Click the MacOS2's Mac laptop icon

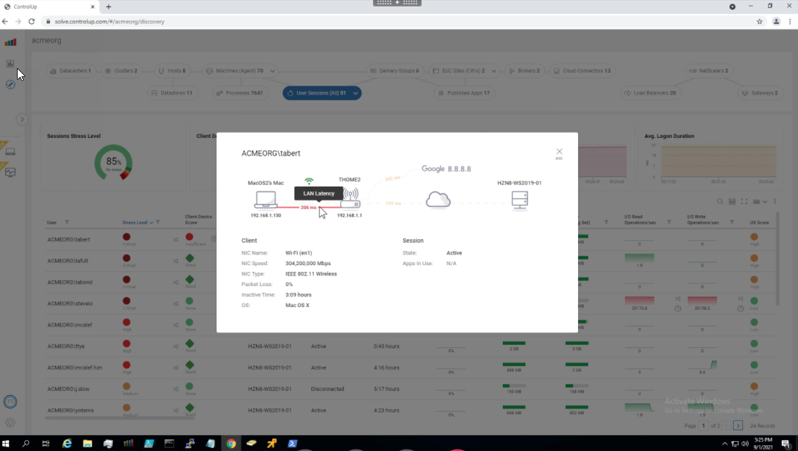pos(266,200)
